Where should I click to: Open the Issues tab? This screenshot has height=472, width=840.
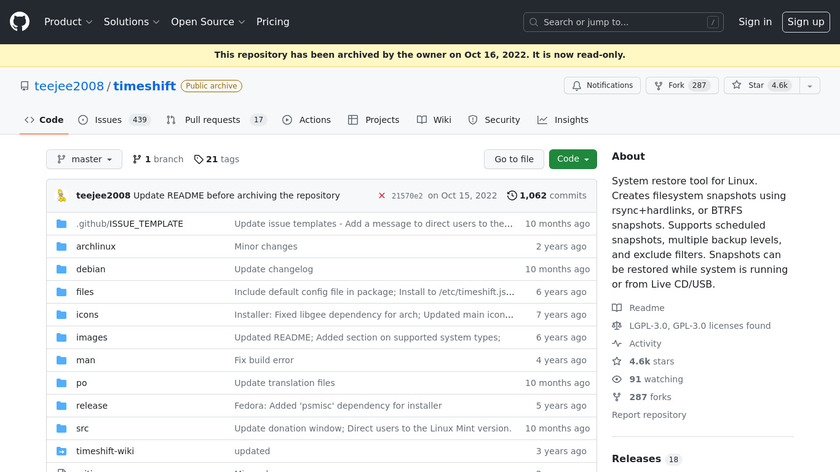click(x=114, y=120)
